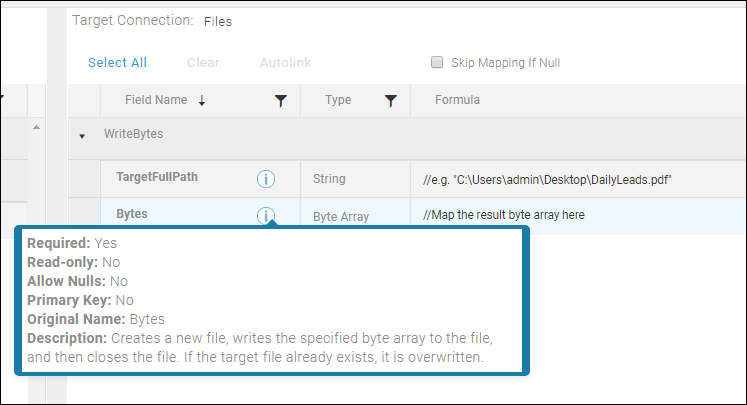The width and height of the screenshot is (747, 405).
Task: Click the Formula column header
Action: pos(457,100)
